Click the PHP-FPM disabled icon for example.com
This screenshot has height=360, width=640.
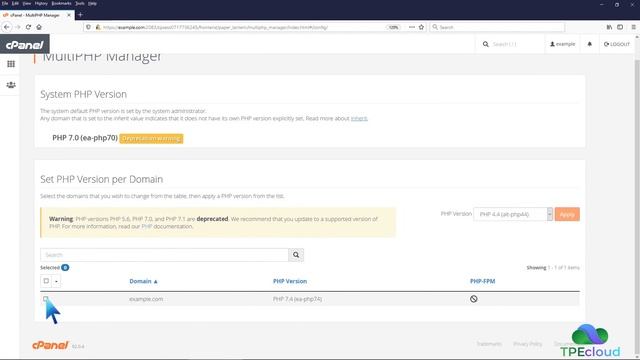tap(473, 299)
